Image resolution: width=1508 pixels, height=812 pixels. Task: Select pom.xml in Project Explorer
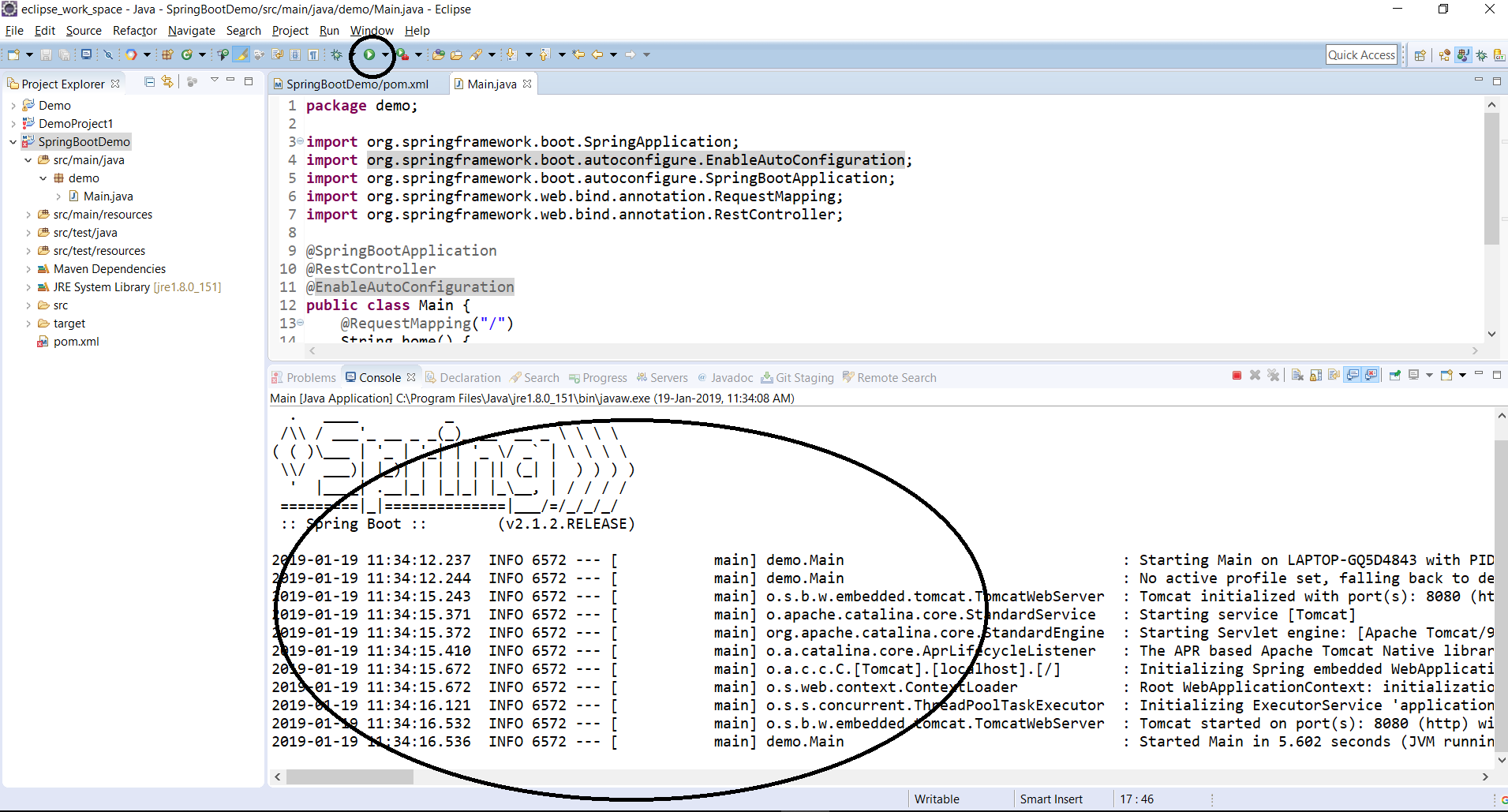pos(76,342)
